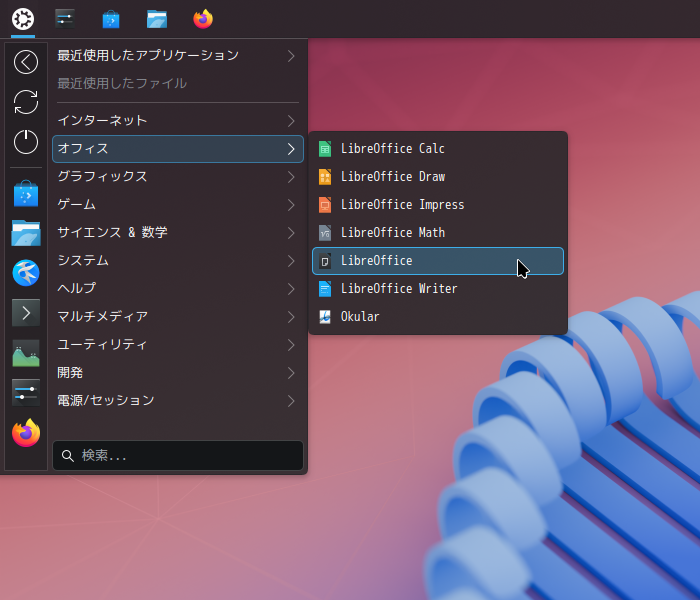This screenshot has height=600, width=700.
Task: Click the インターネット label
Action: [102, 121]
